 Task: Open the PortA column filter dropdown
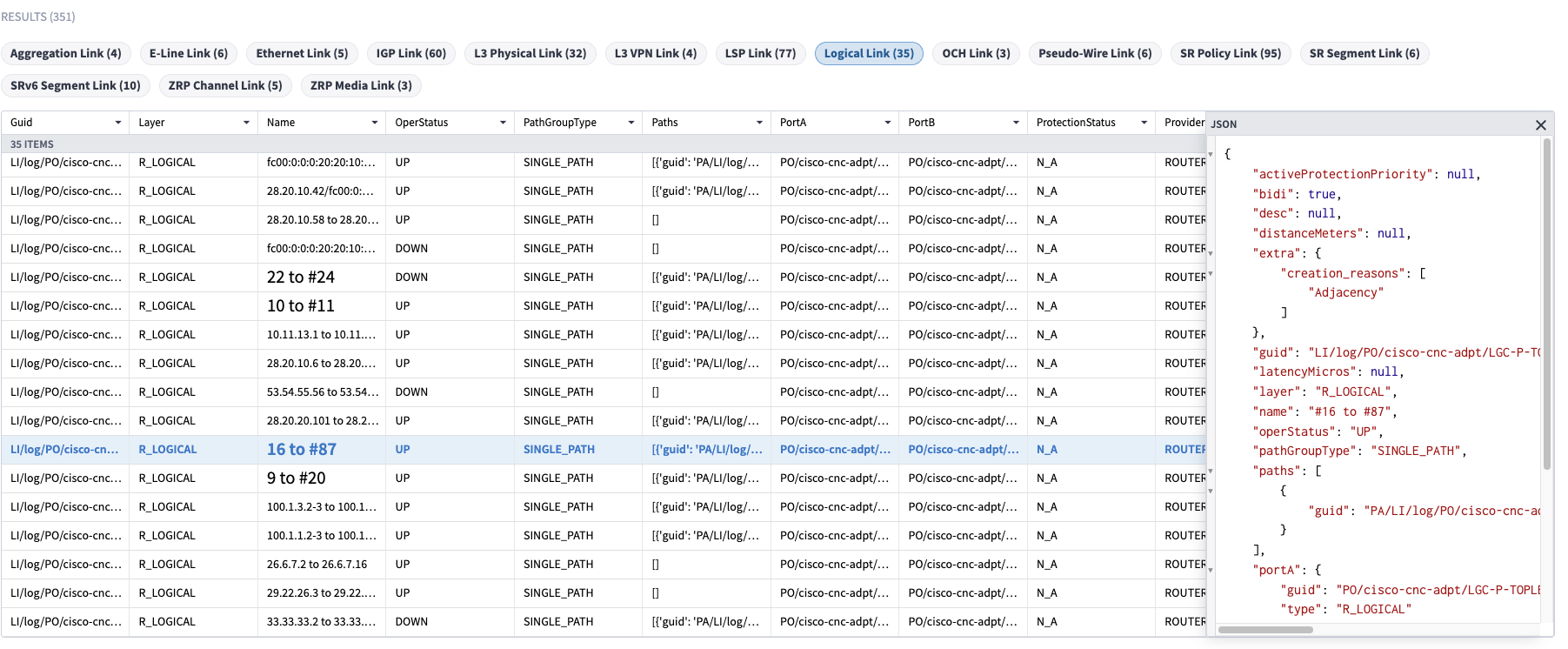[x=887, y=123]
